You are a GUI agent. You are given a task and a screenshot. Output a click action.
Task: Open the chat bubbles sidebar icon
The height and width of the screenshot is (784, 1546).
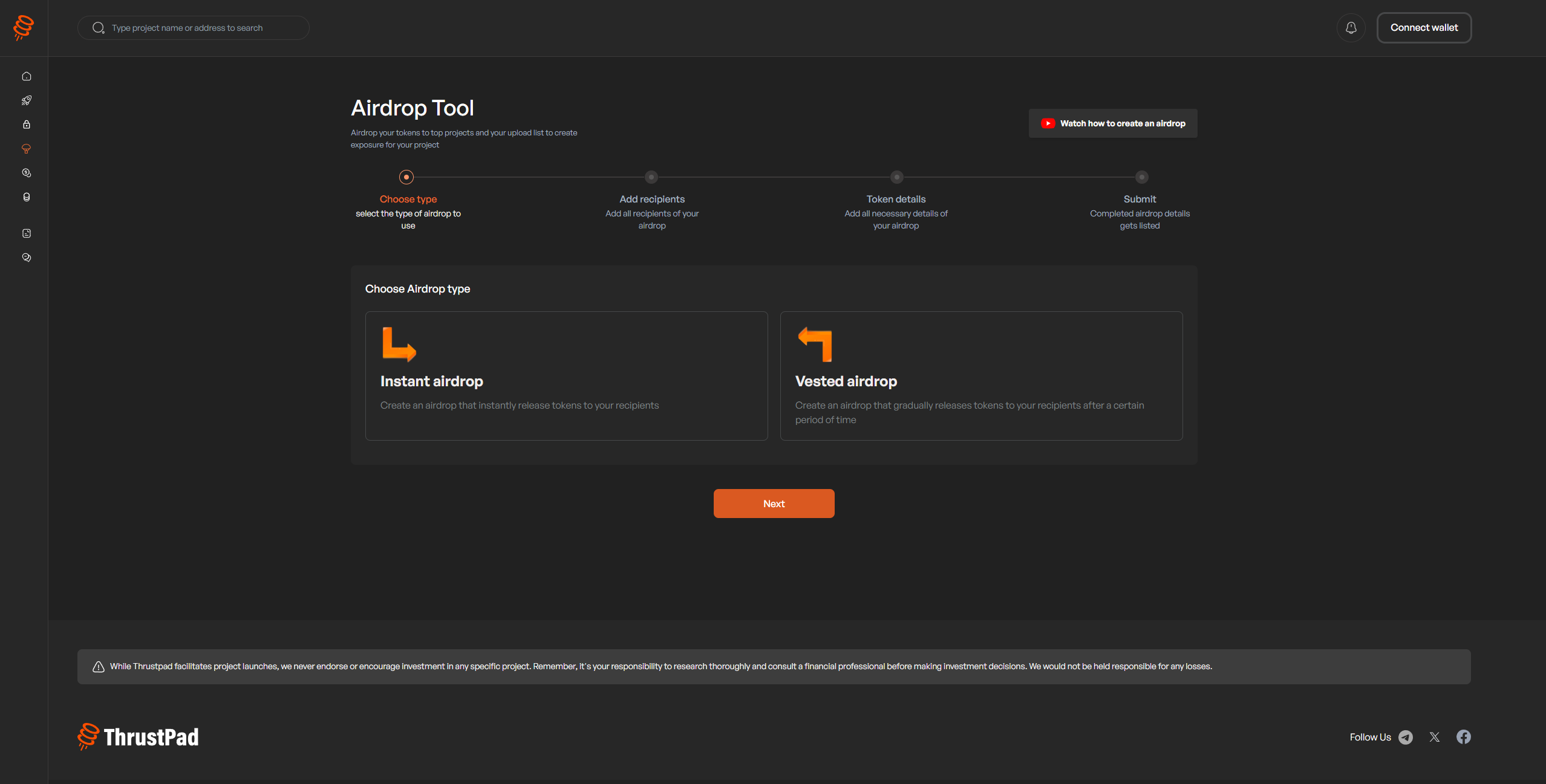(27, 258)
